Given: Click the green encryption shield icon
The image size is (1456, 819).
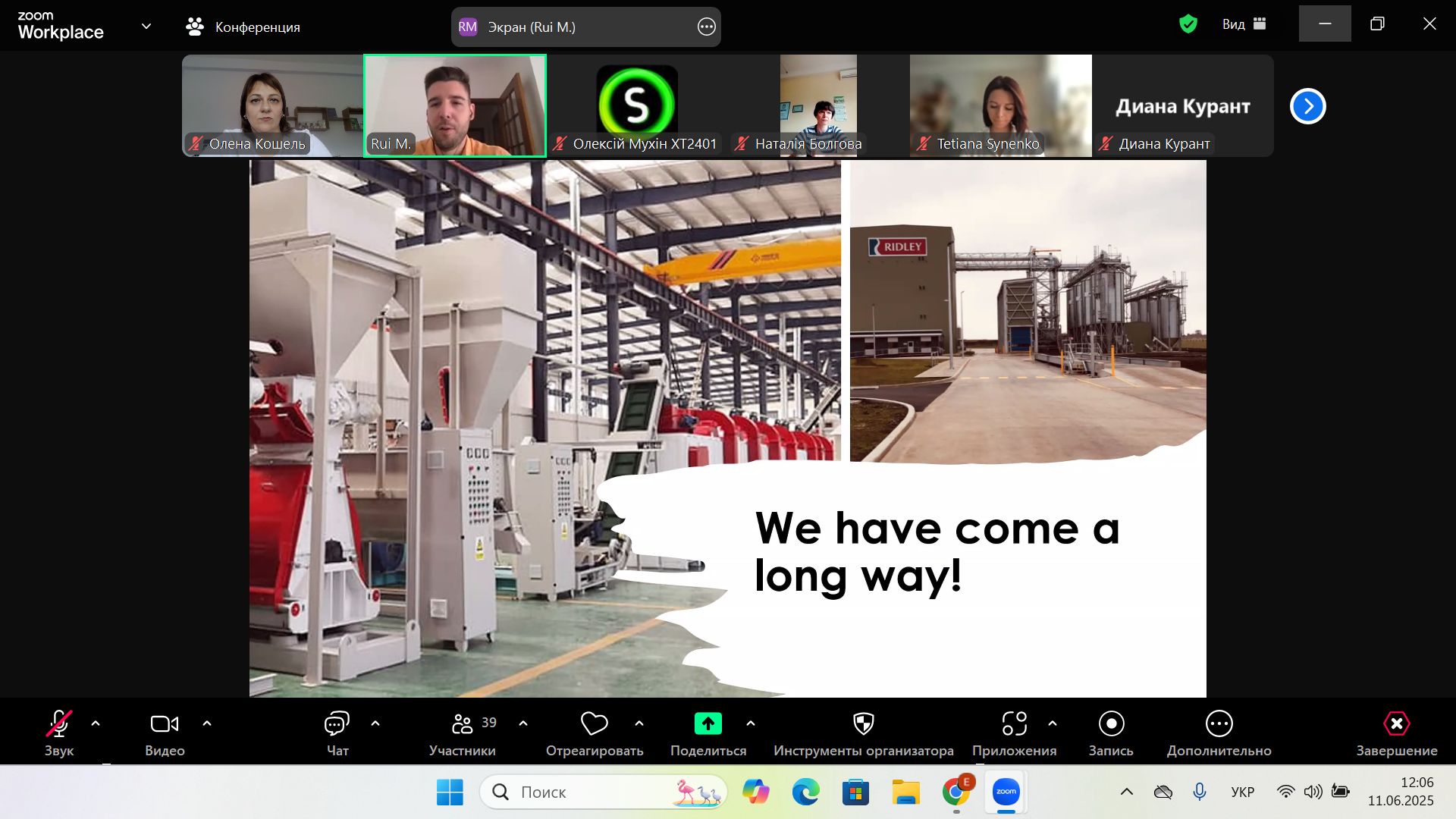Looking at the screenshot, I should pyautogui.click(x=1188, y=24).
